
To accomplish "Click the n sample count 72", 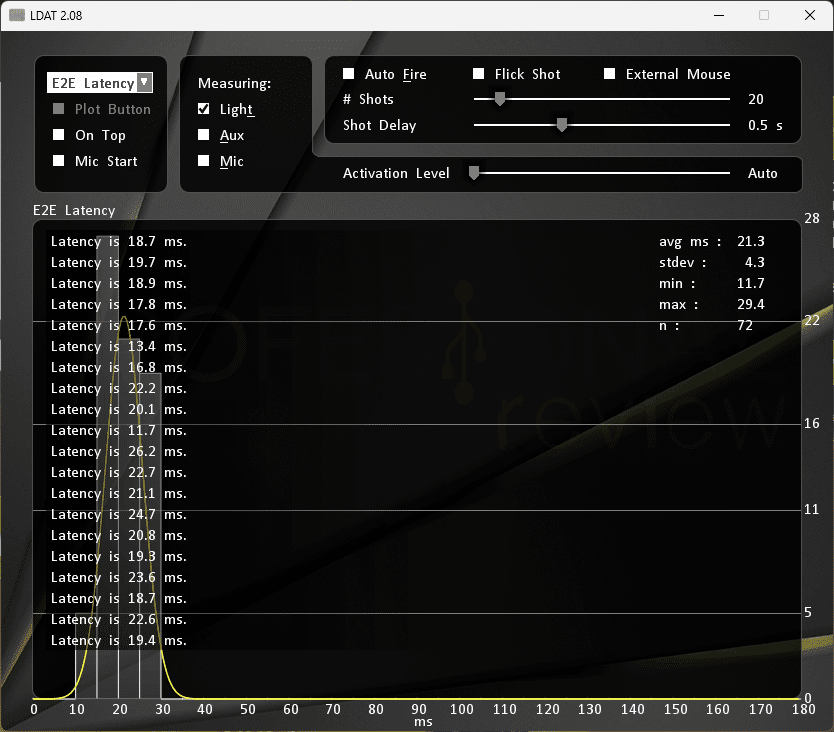I will 745,326.
